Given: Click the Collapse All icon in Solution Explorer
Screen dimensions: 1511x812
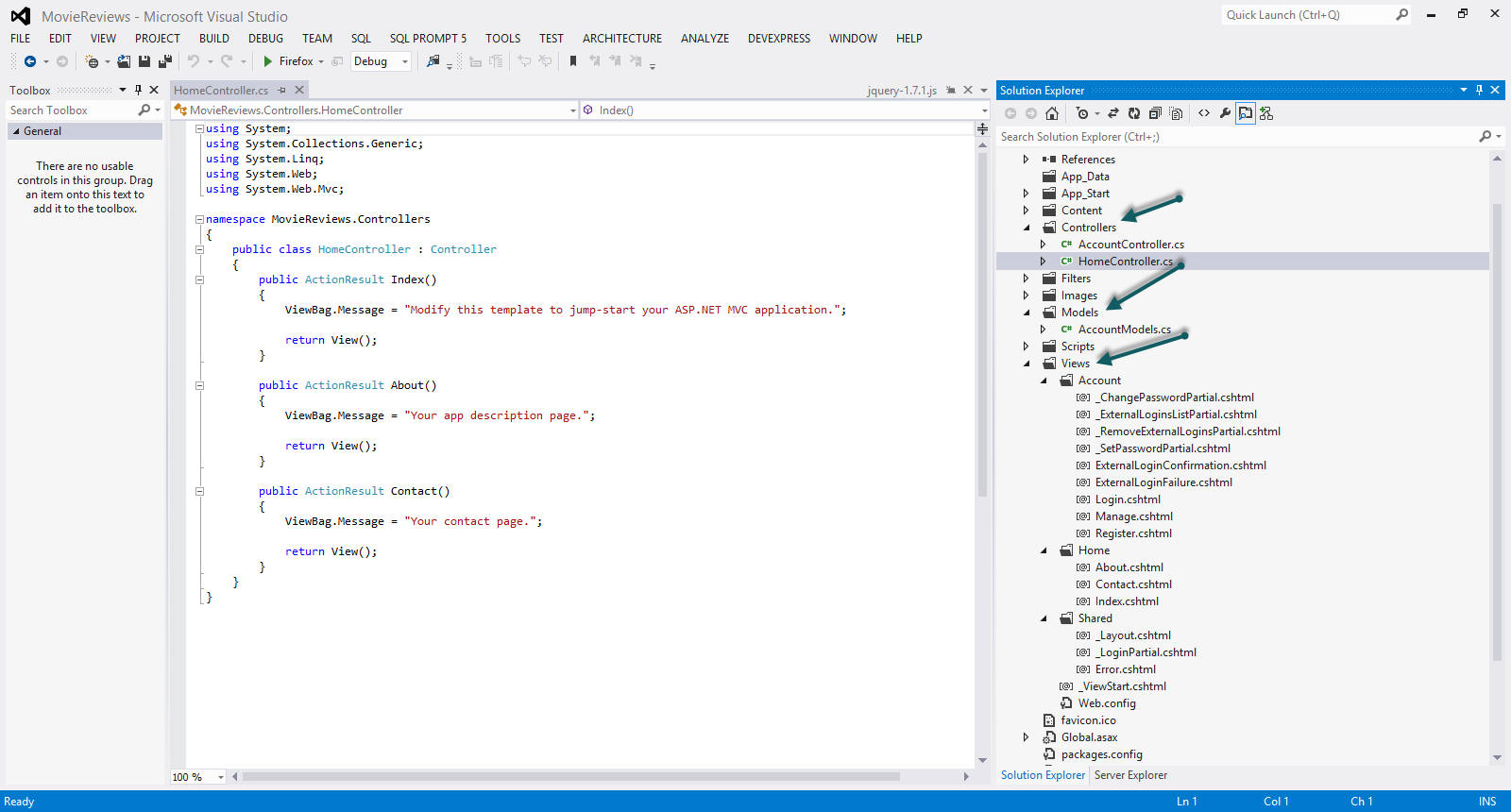Looking at the screenshot, I should [1155, 113].
